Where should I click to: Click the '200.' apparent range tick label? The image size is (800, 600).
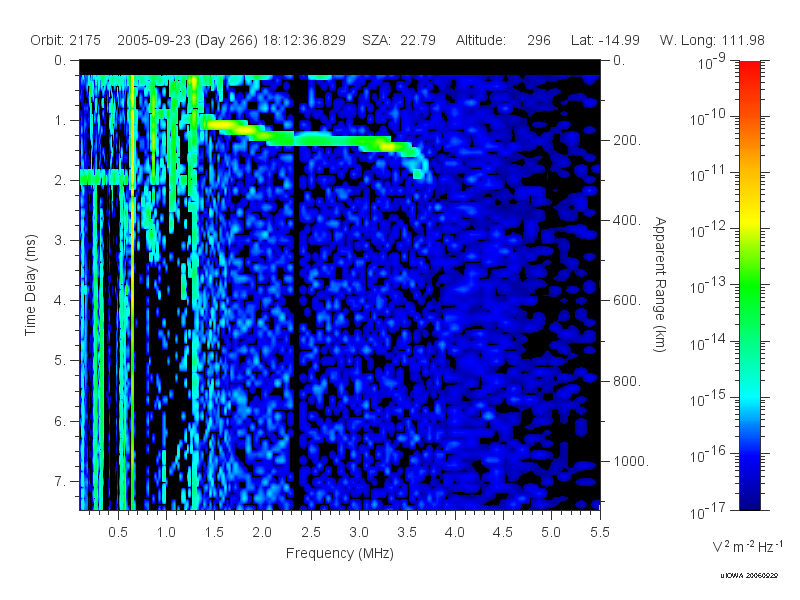pos(627,140)
